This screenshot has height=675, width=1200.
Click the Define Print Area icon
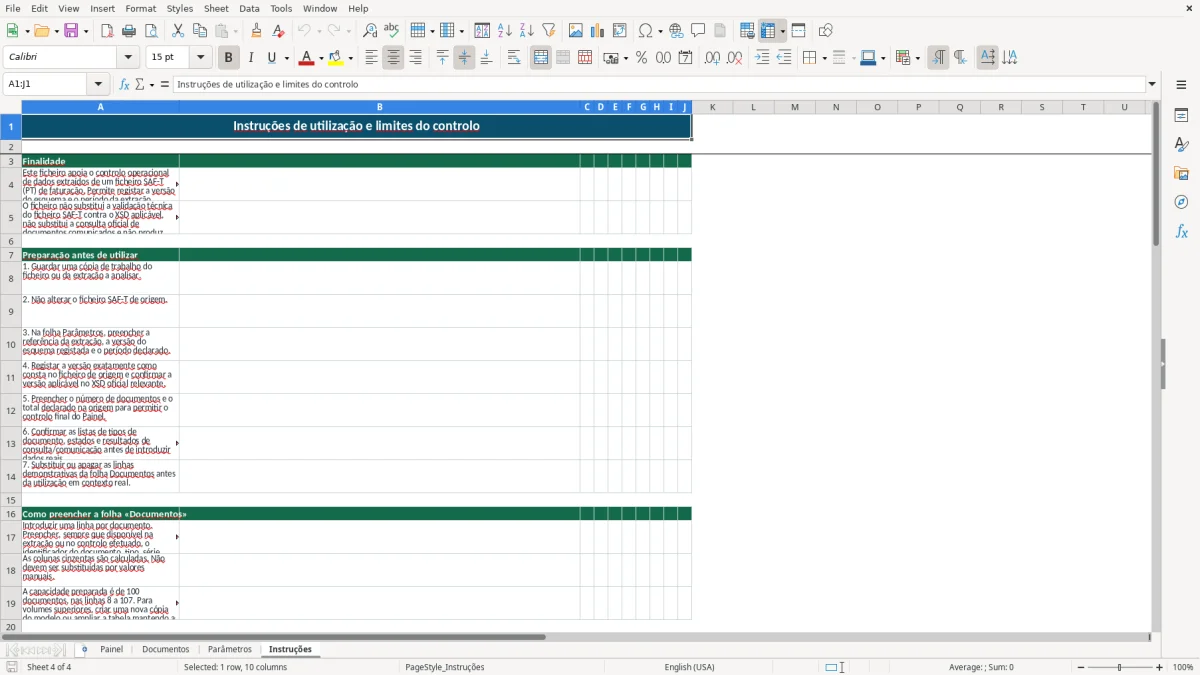coord(747,31)
